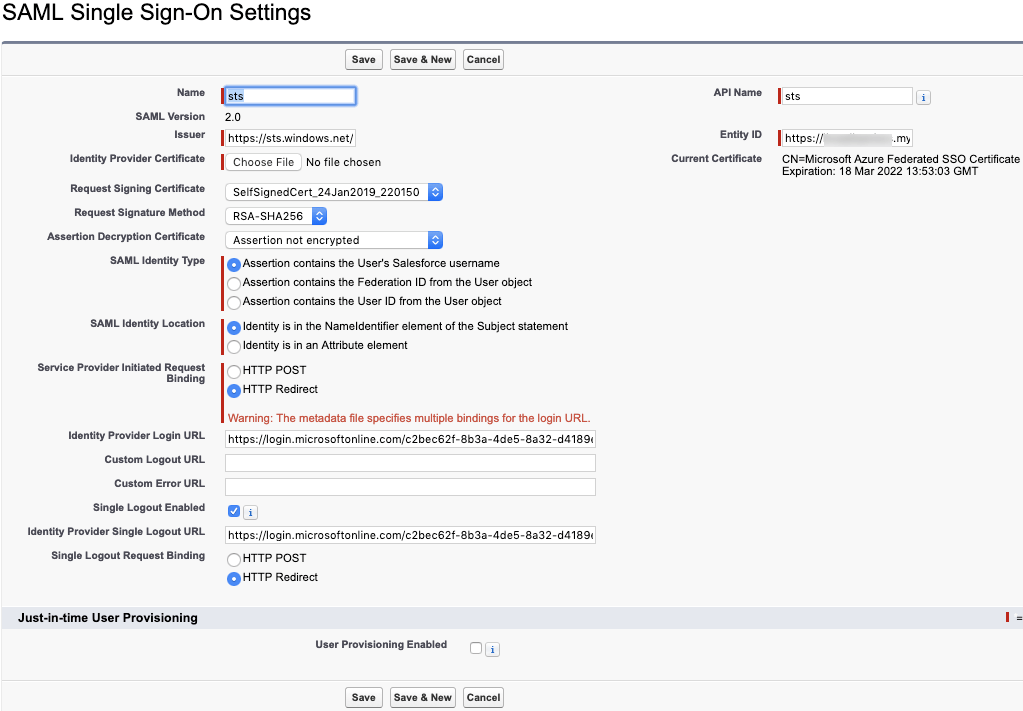This screenshot has width=1023, height=711.
Task: Click the info icon beside User Provisioning Enabled
Action: [x=492, y=649]
